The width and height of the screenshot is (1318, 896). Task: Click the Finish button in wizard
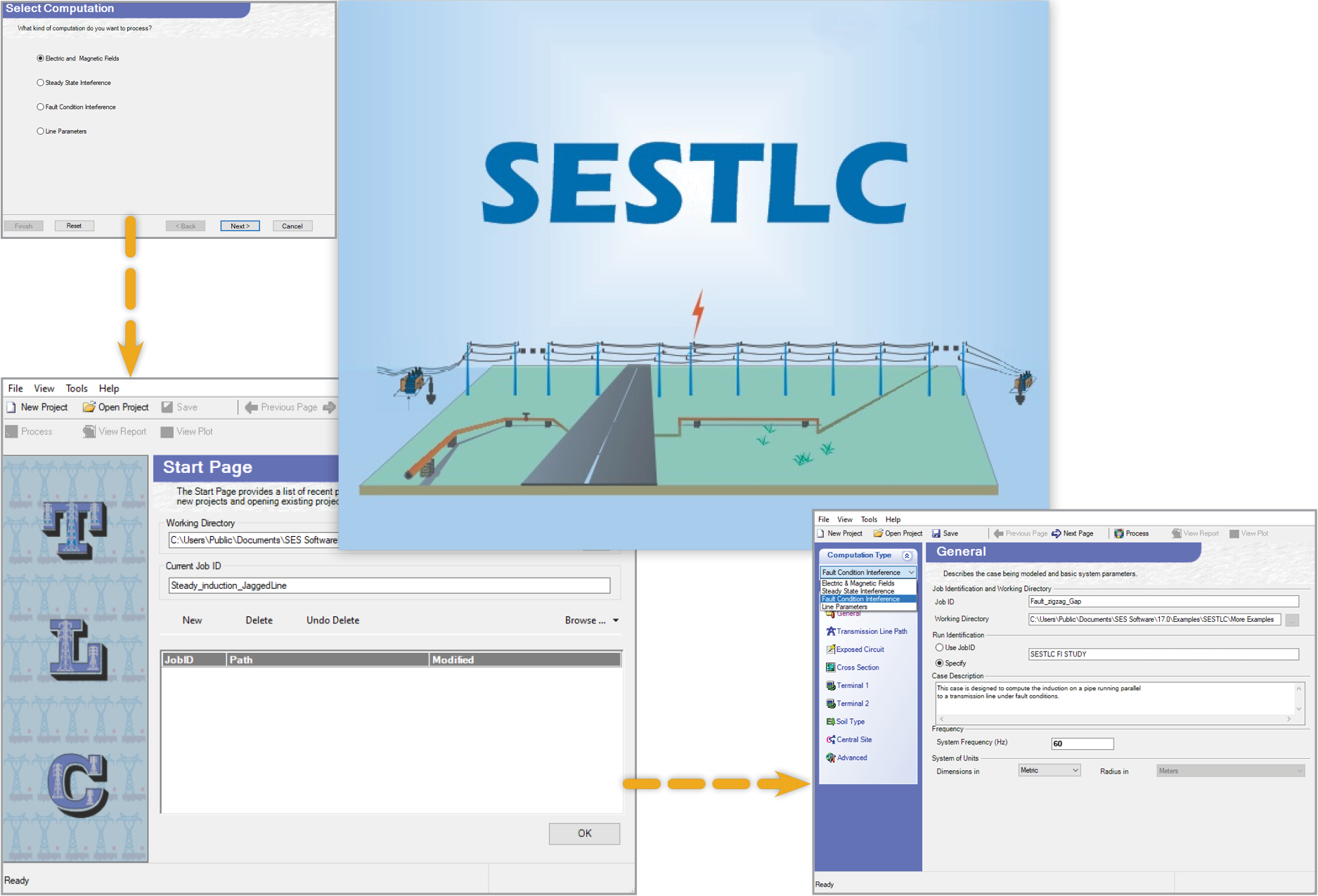tap(24, 226)
